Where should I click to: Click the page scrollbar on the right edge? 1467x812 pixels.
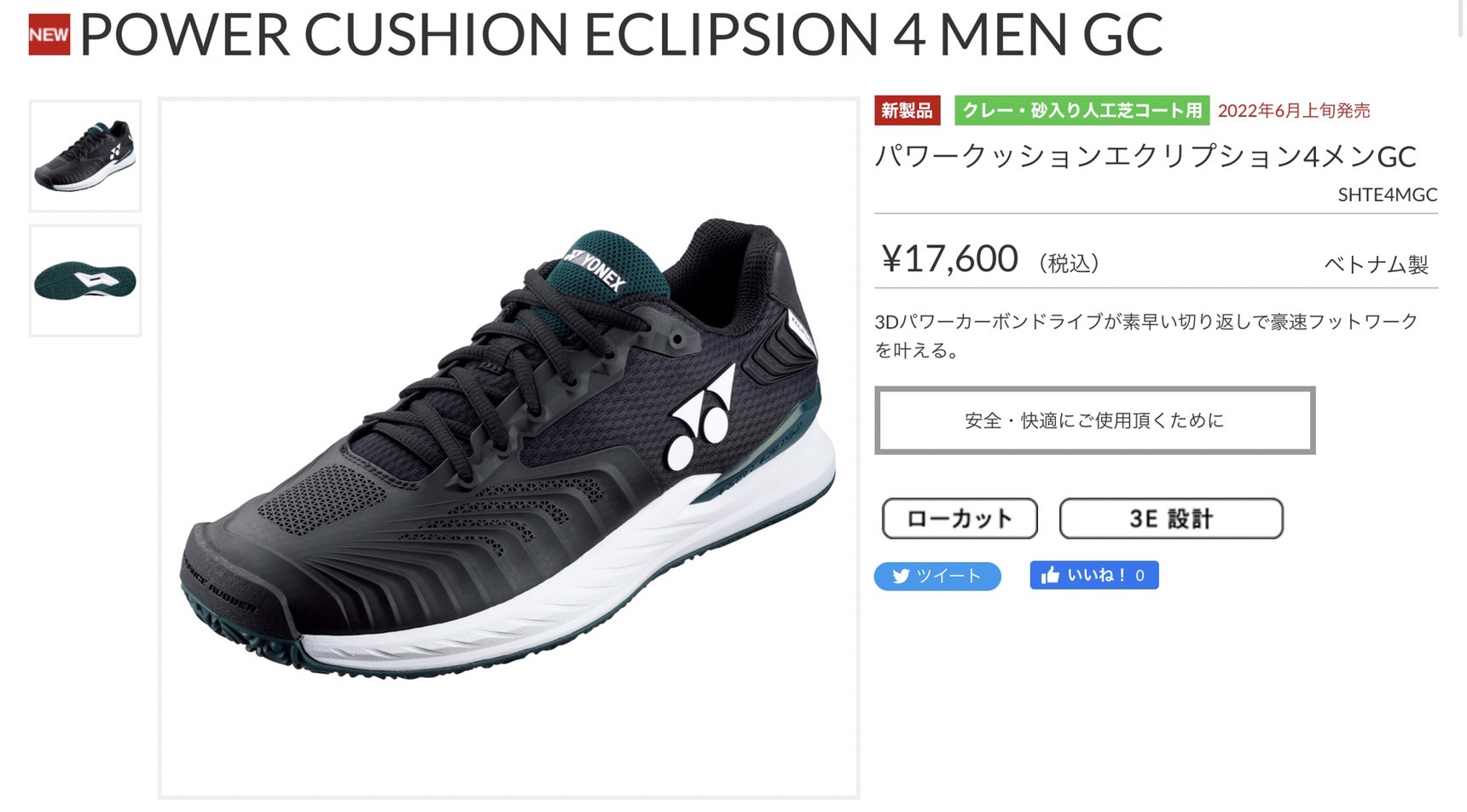coord(1460,19)
